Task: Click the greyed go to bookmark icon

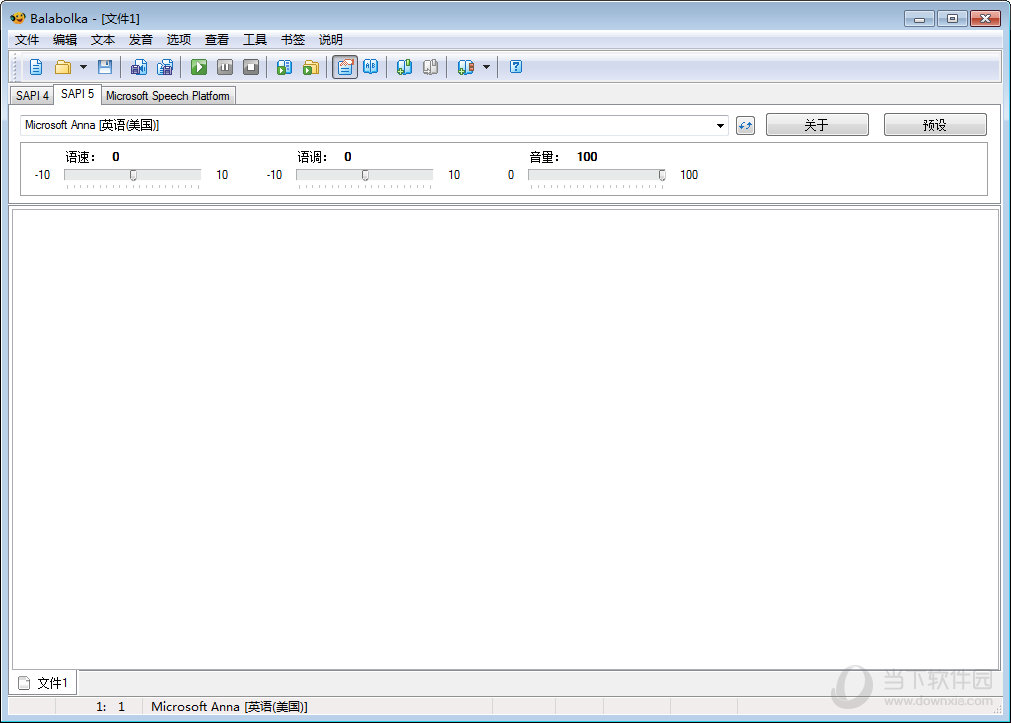Action: click(x=430, y=67)
